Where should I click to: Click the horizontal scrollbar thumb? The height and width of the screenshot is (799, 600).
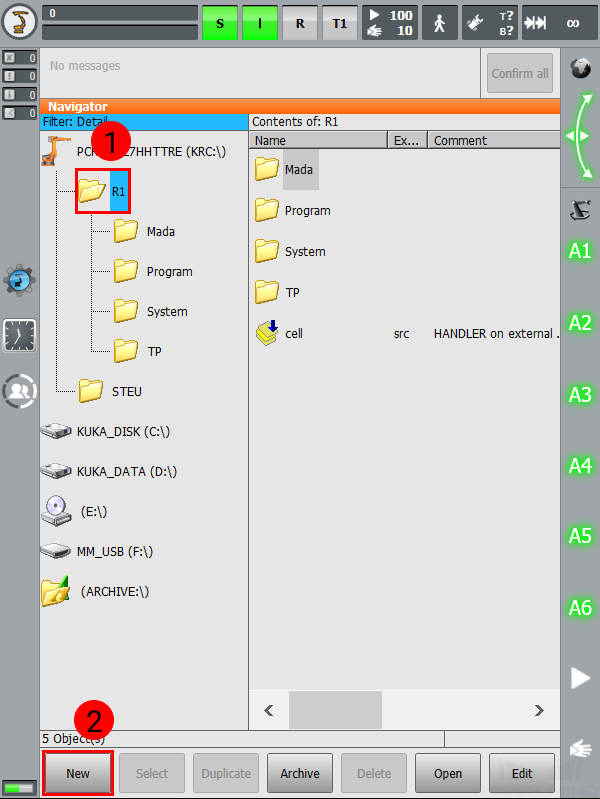[x=335, y=710]
